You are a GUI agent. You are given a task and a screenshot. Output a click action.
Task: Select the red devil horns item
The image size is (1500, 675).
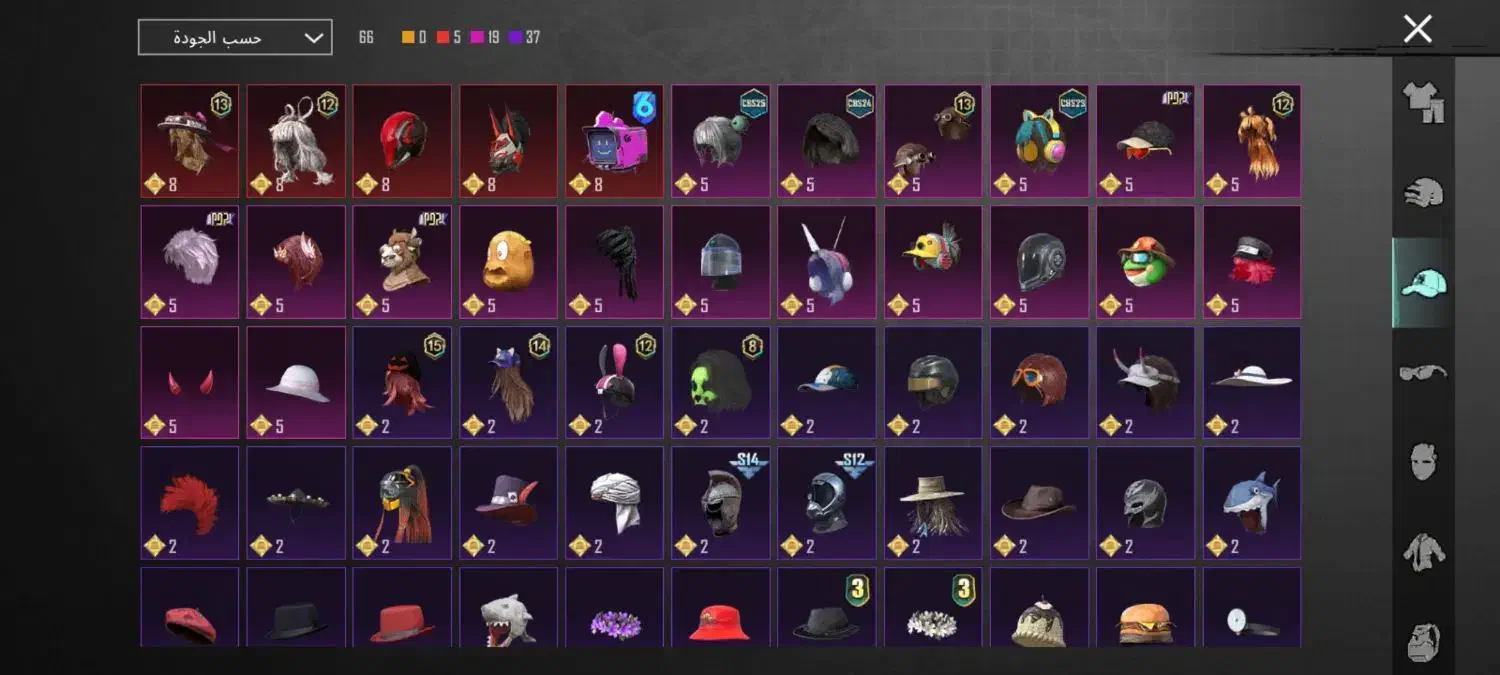(190, 382)
